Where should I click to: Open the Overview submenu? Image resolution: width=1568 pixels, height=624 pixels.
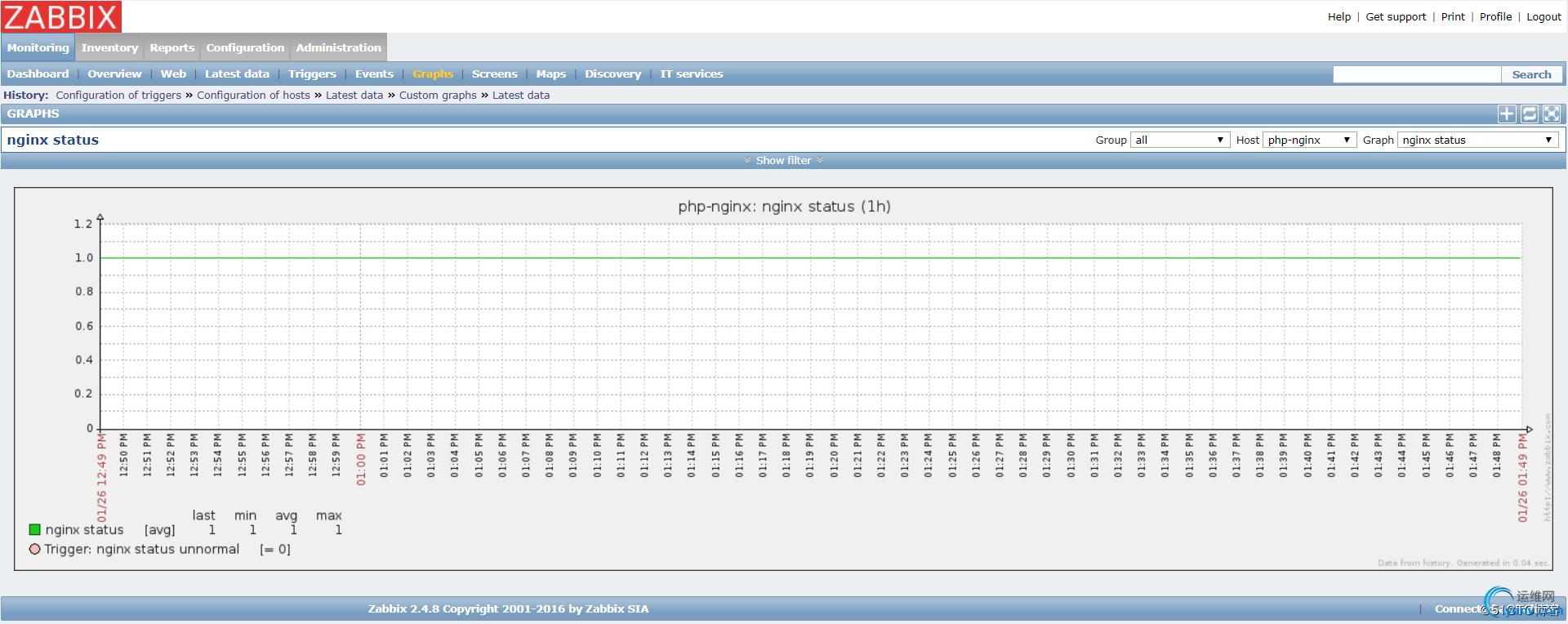tap(114, 74)
